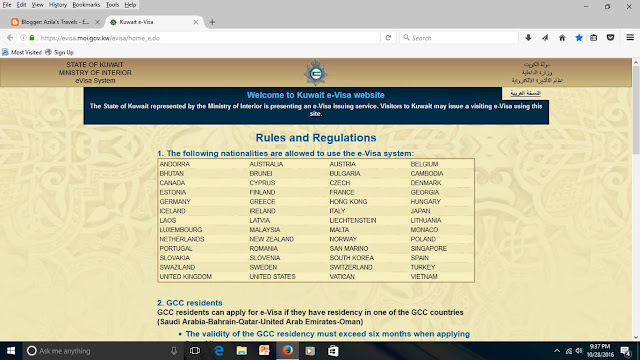Viewport: 640px width, 360px height.
Task: Click the Cortana microphone icon
Action: click(x=174, y=351)
